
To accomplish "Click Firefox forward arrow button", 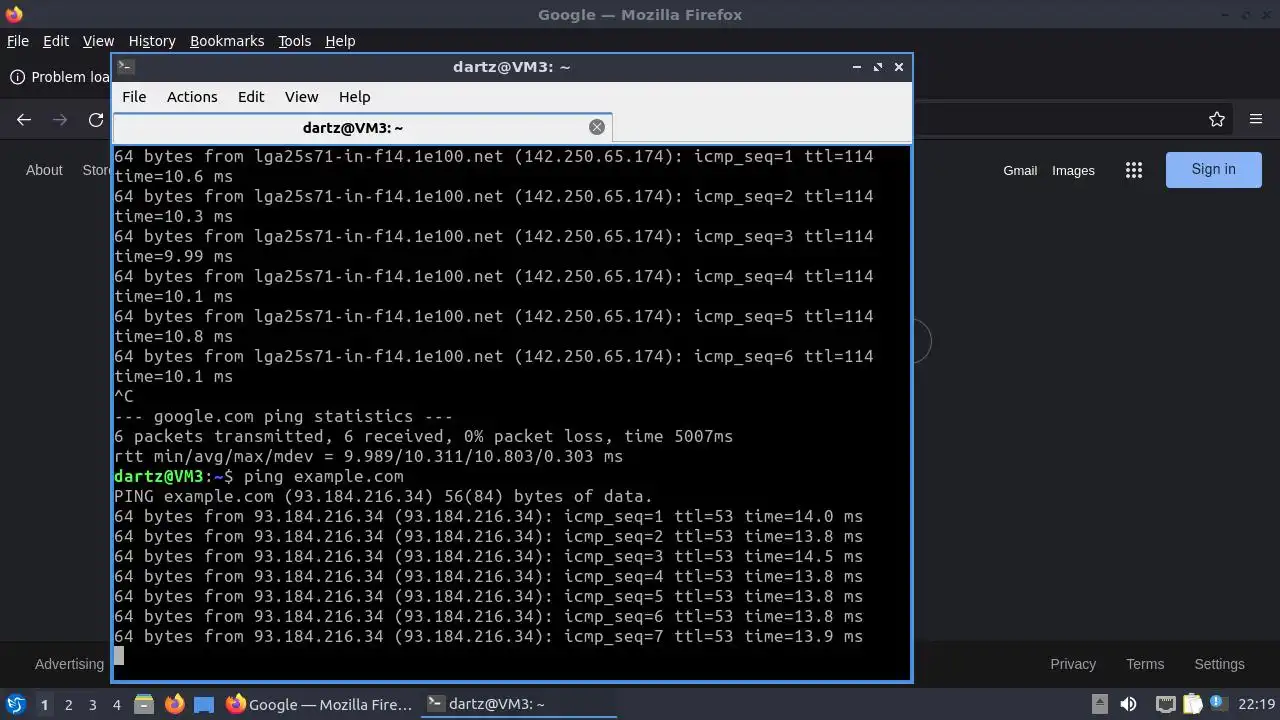I will [60, 120].
